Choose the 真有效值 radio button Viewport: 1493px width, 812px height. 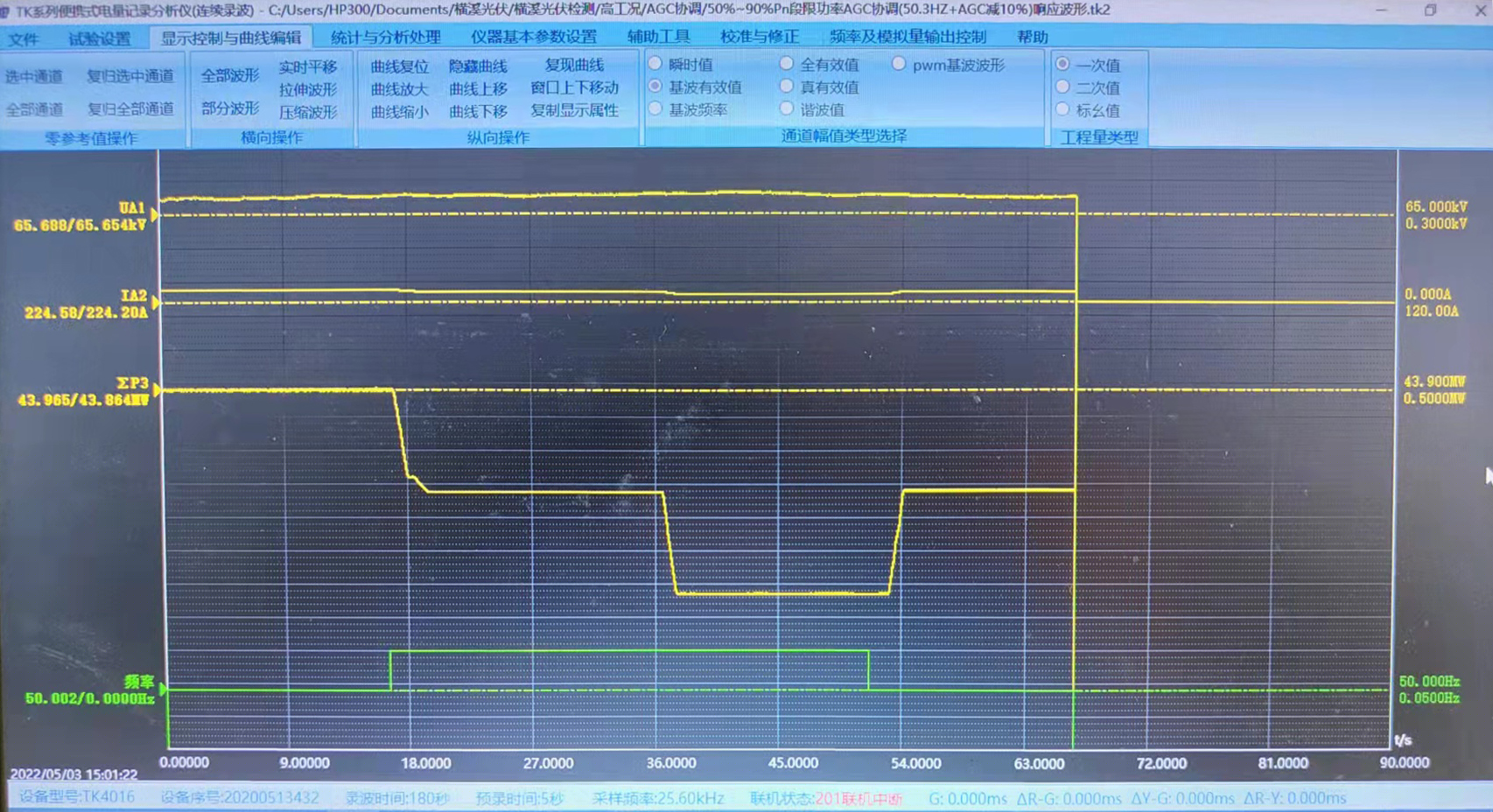[787, 86]
